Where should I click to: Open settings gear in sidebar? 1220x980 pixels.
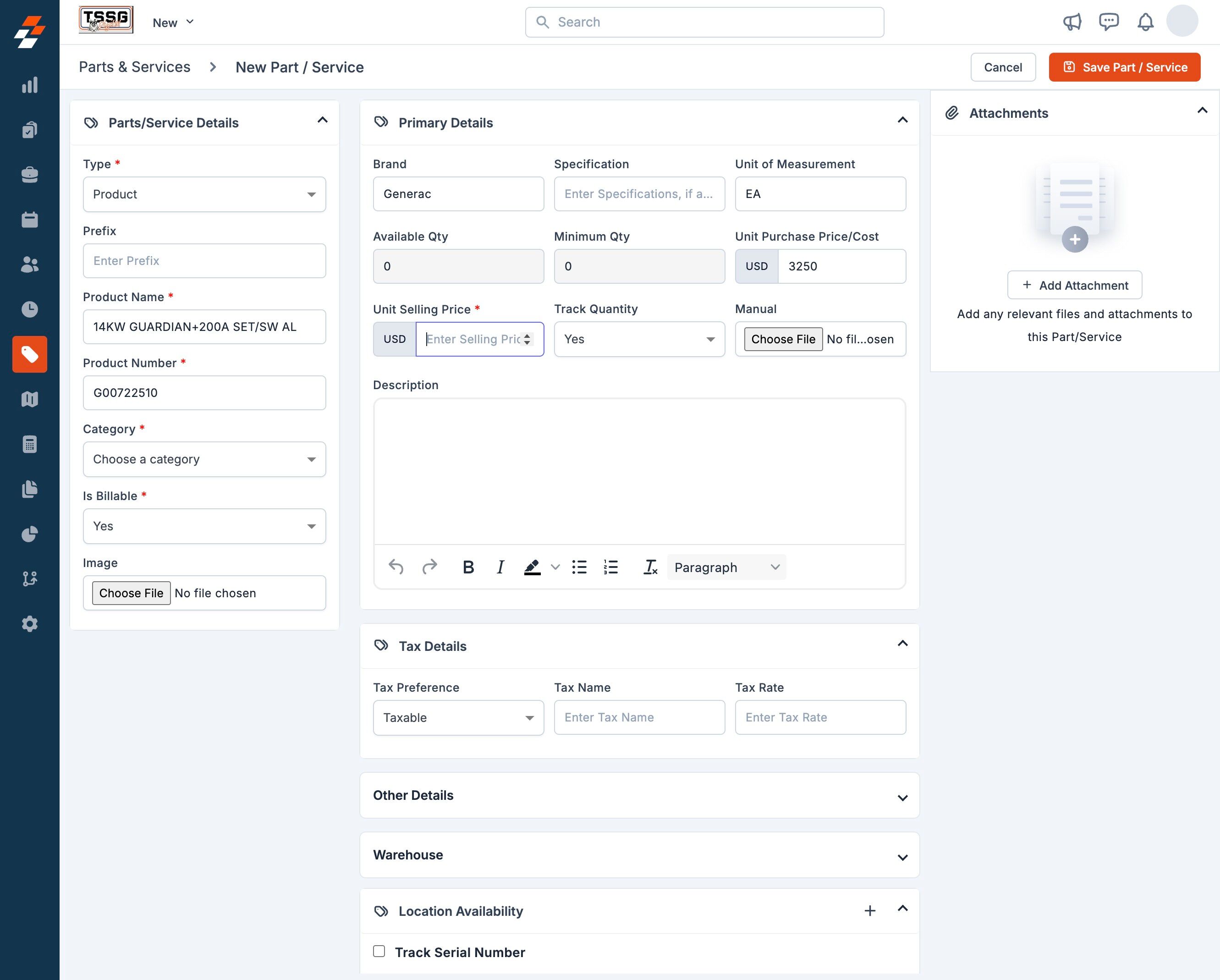(x=29, y=623)
